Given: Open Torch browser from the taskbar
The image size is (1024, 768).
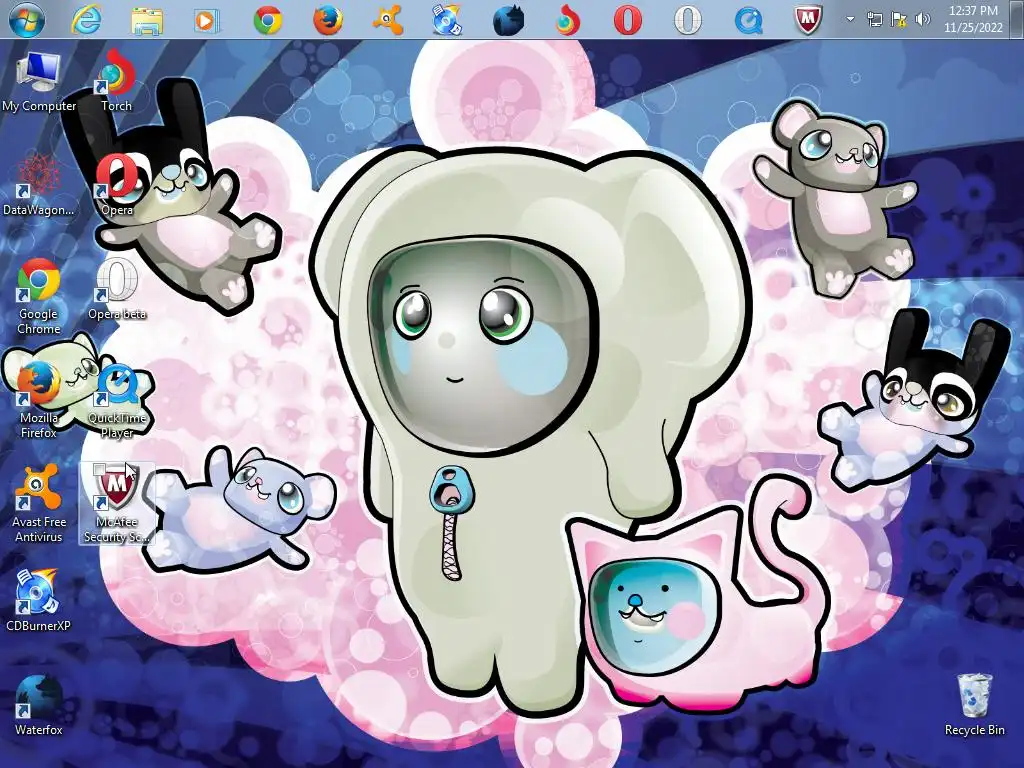Looking at the screenshot, I should click(567, 20).
